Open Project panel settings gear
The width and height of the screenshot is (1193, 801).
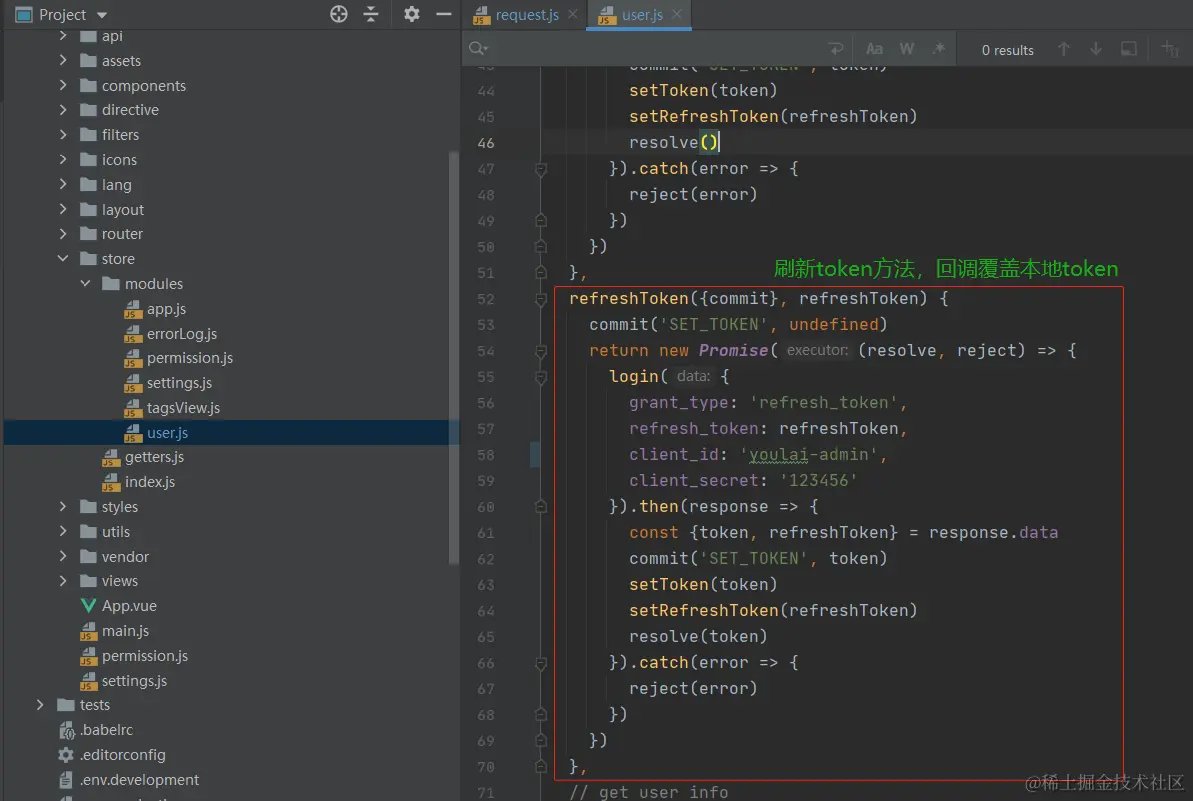[411, 14]
